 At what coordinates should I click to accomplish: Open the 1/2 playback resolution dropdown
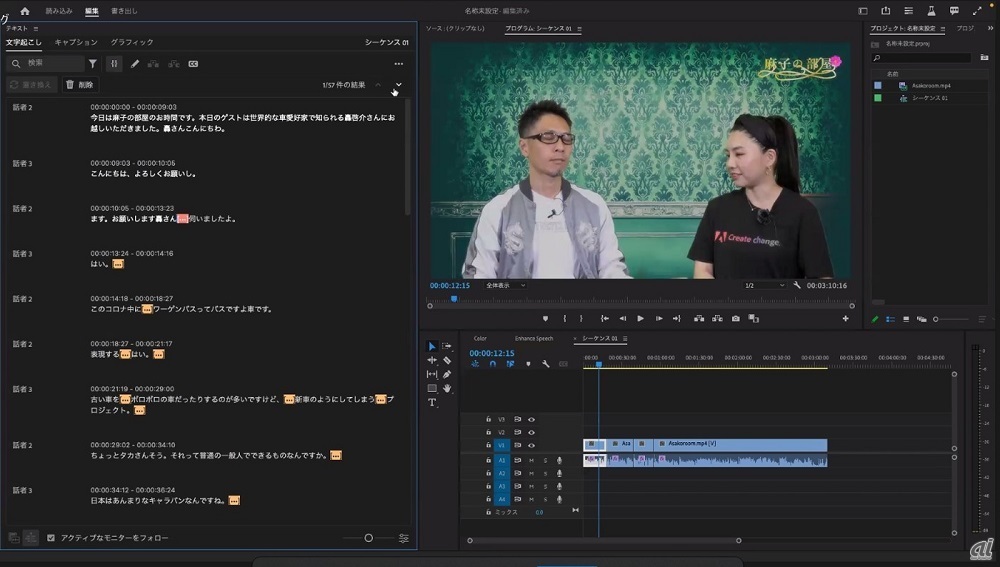765,285
